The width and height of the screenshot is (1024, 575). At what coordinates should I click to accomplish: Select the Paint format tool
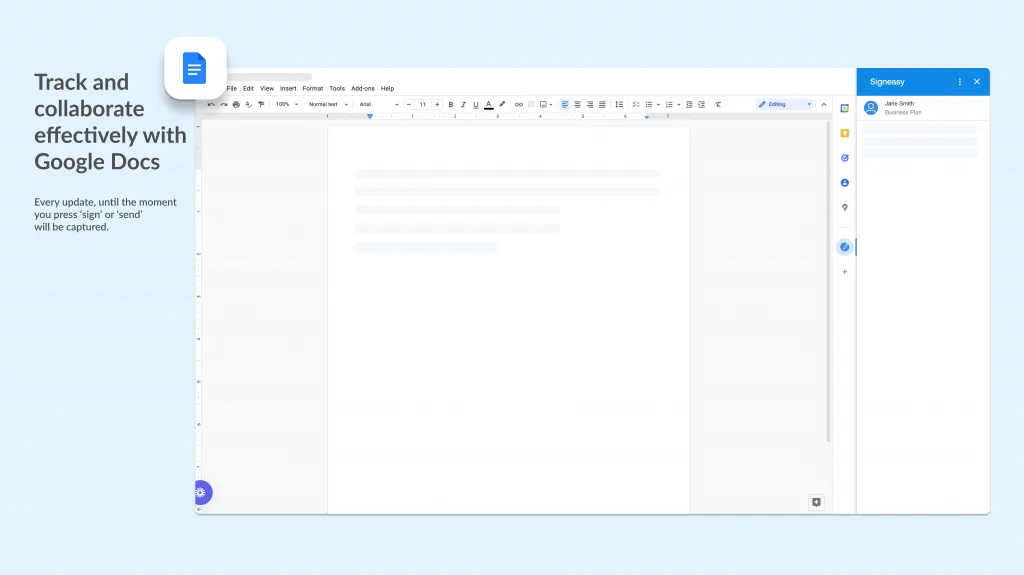click(x=261, y=105)
